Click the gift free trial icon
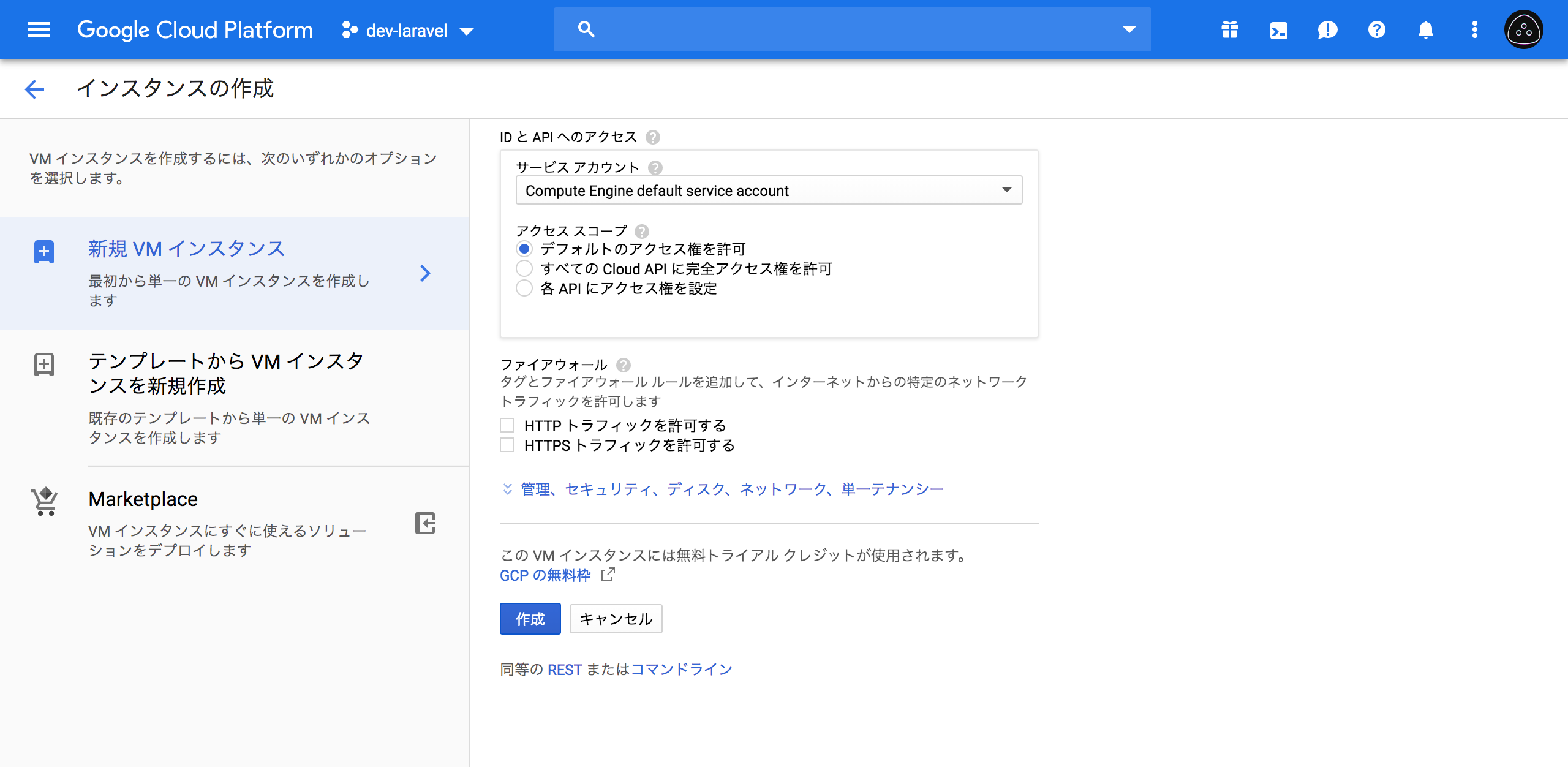The height and width of the screenshot is (767, 1568). tap(1229, 29)
